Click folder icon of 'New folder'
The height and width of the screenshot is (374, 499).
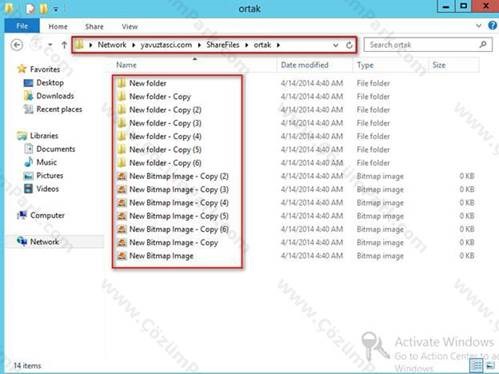pyautogui.click(x=122, y=83)
